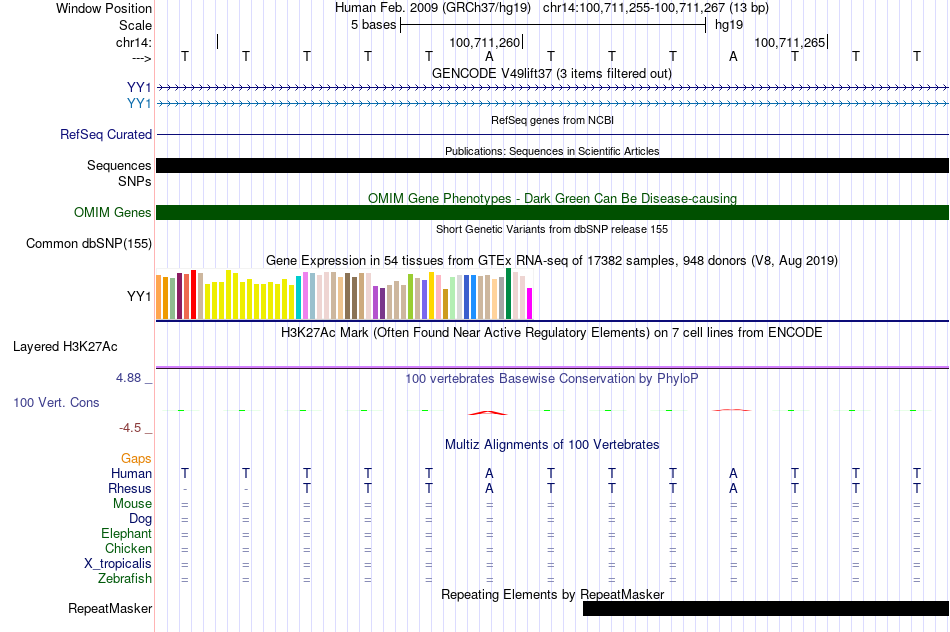Click the Gaps label in Multiz track
This screenshot has height=632, width=950.
click(x=136, y=459)
